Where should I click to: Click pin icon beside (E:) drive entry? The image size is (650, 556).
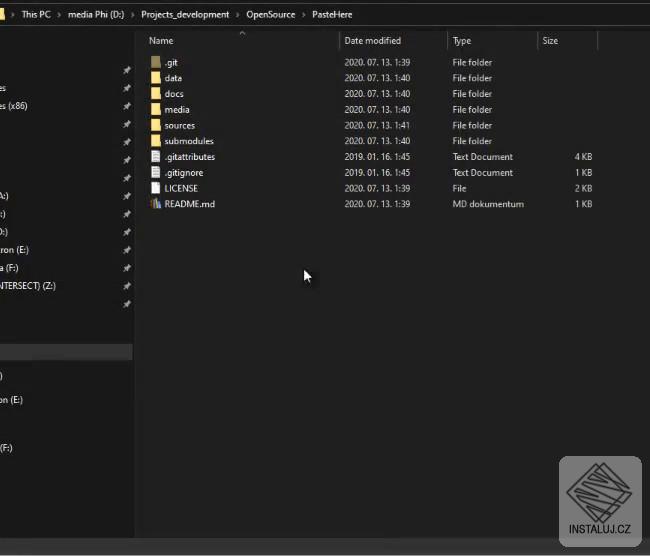pos(127,250)
